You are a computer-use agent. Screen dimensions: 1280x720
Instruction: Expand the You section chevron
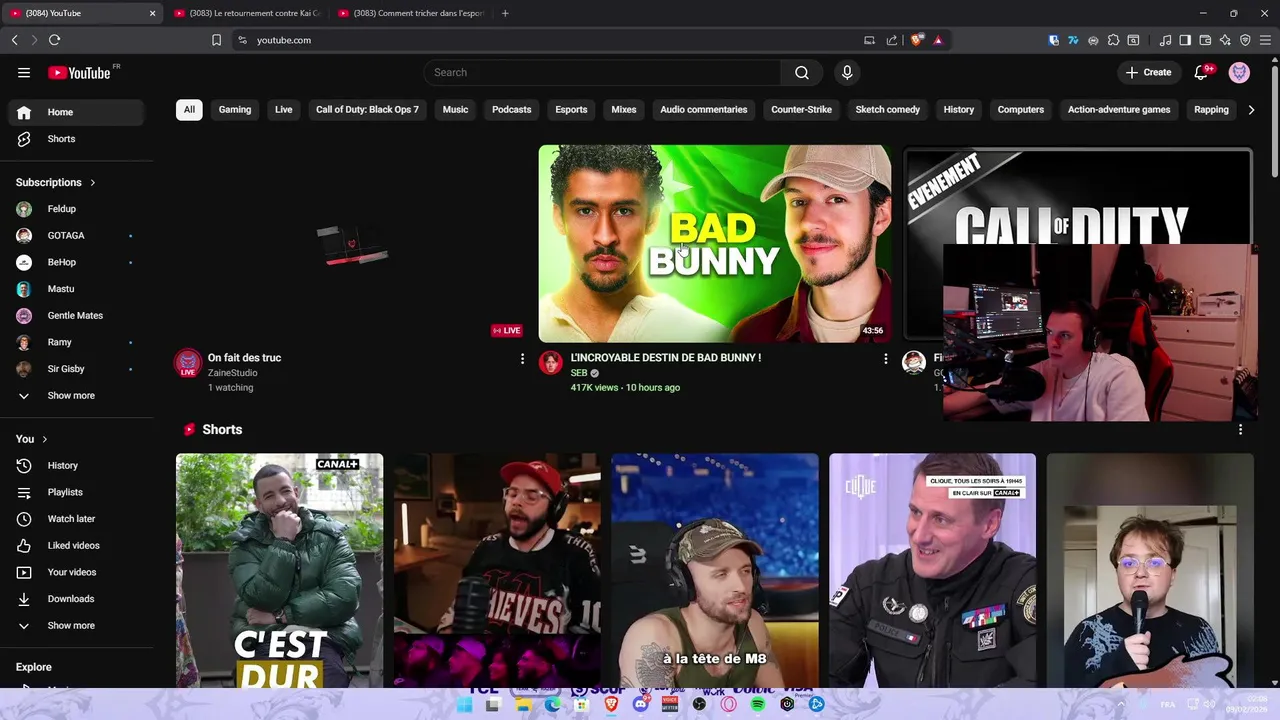(44, 439)
